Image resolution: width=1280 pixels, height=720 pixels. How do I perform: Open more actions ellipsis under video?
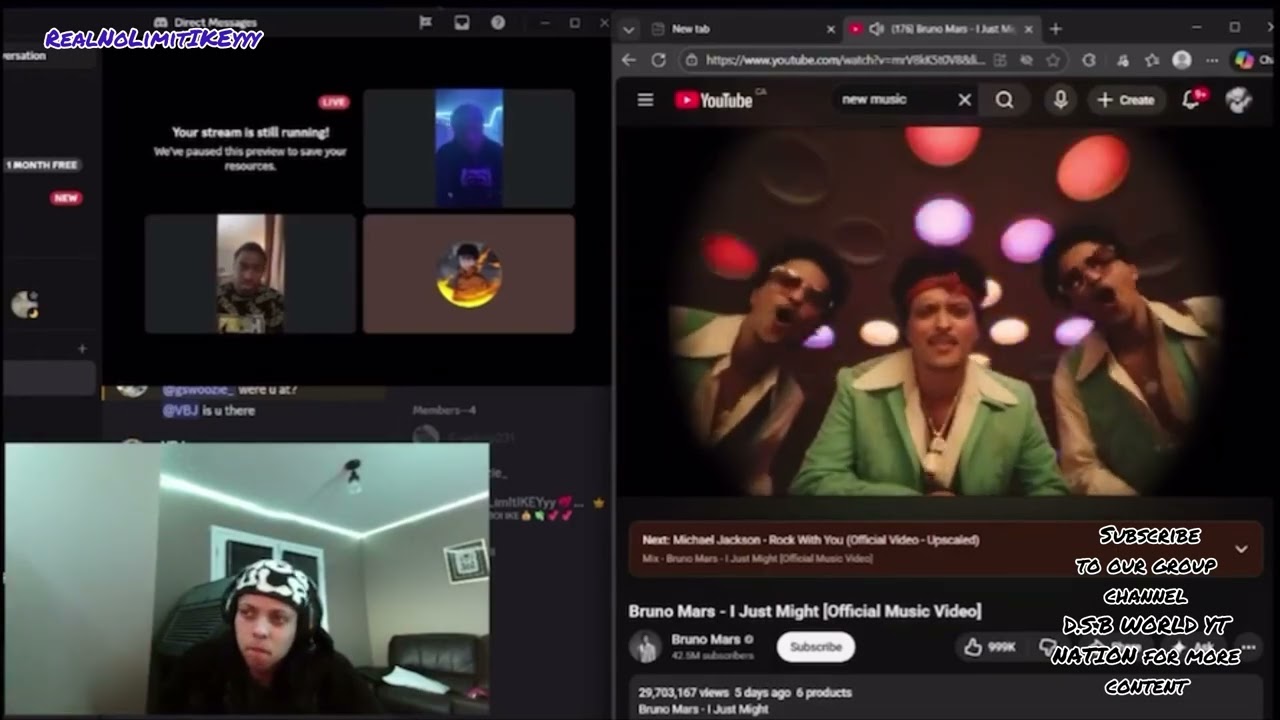(1248, 647)
